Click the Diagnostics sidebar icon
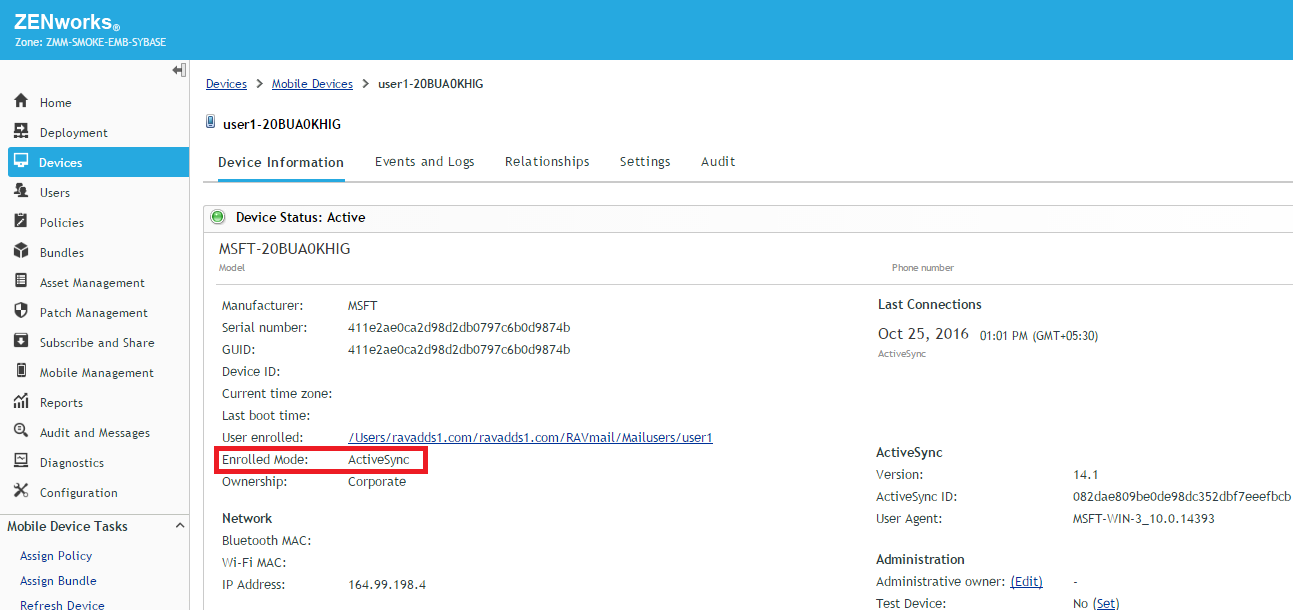 21,462
